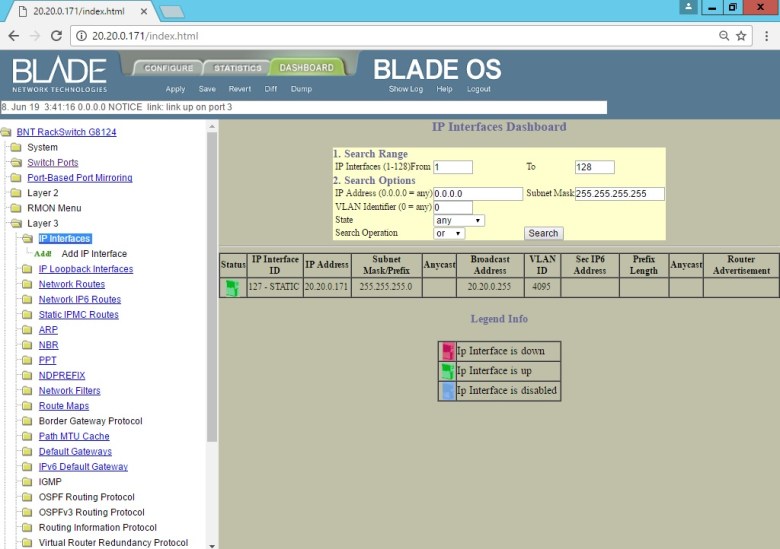Expand the Routing Information Protocol folder
The image size is (780, 549).
click(27, 528)
